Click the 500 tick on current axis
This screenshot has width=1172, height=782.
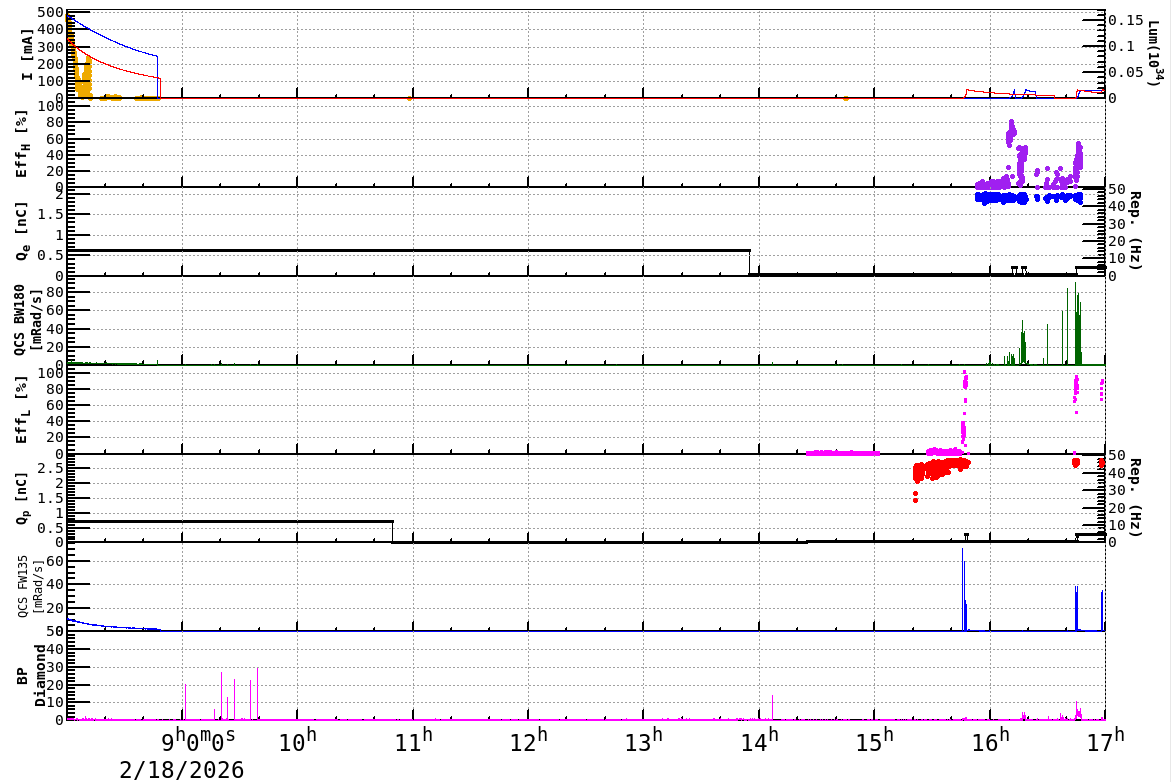tap(49, 13)
